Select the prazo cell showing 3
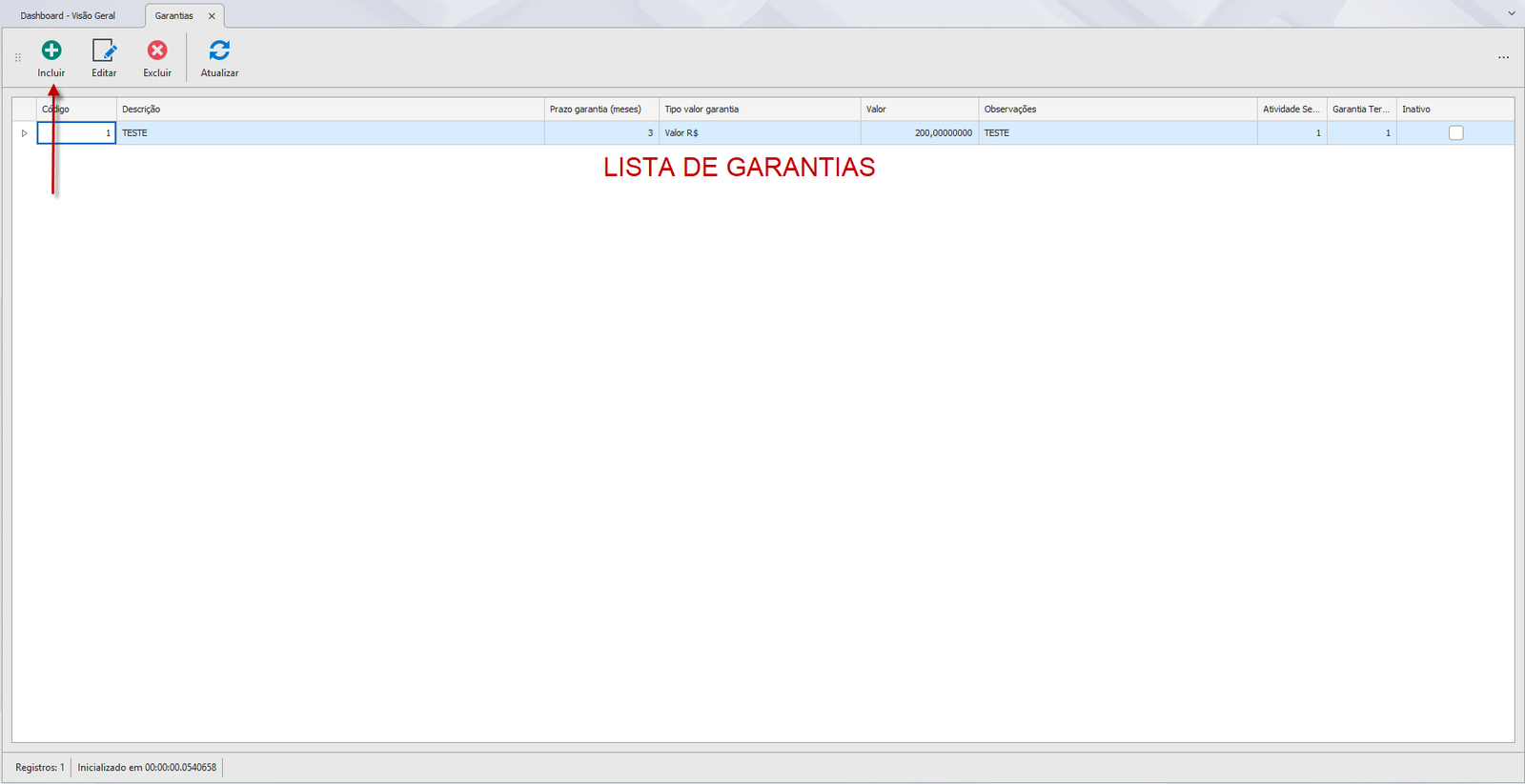 pyautogui.click(x=601, y=133)
